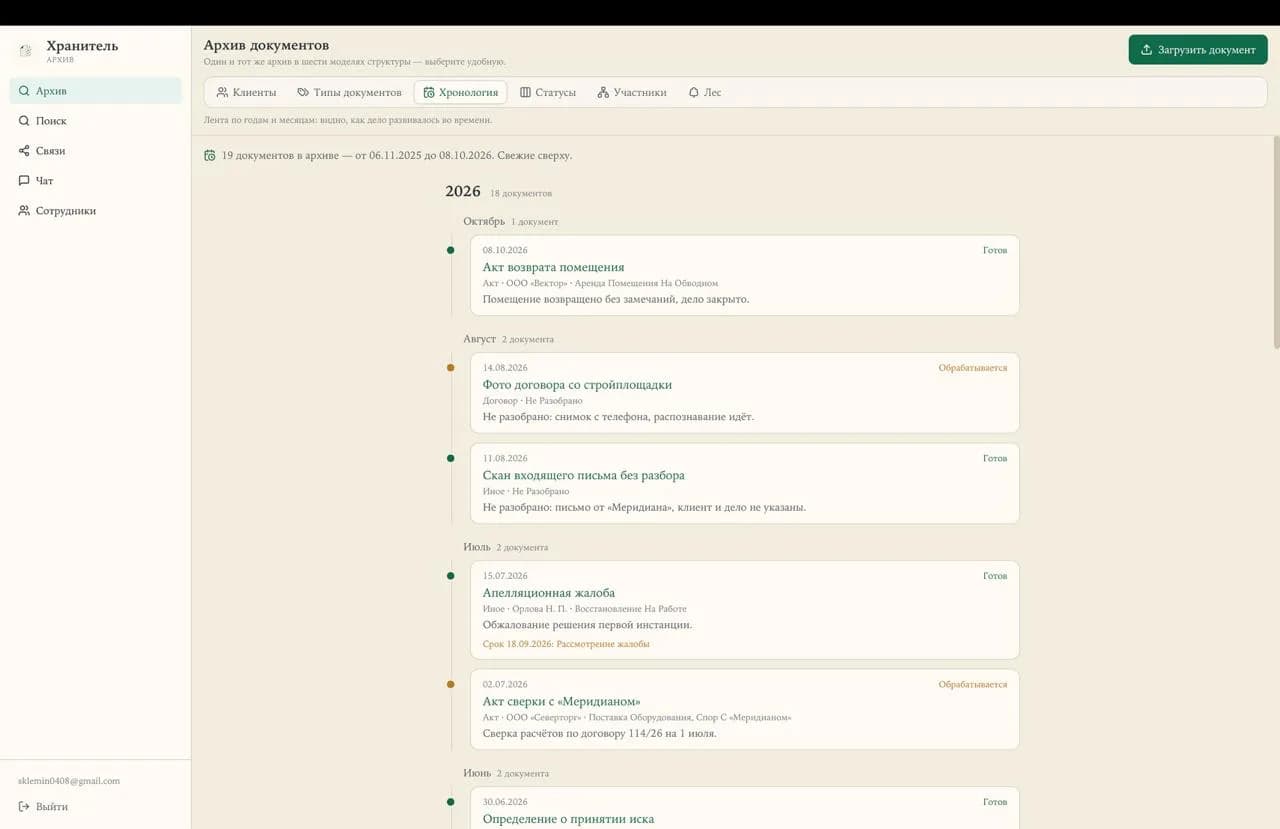Click metadata line Иное · Орлова Н. П.
Viewport: 1280px width, 829px height.
585,609
